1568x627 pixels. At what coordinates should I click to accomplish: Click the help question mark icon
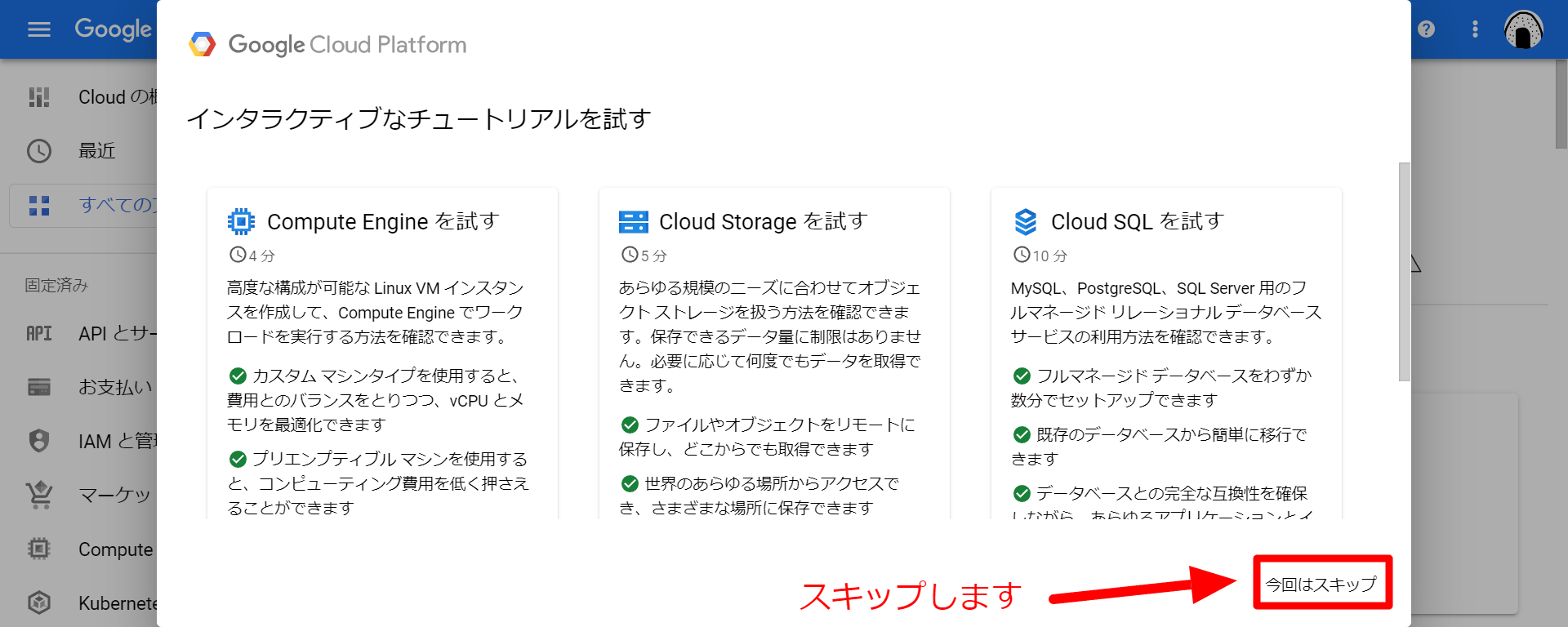(x=1427, y=29)
